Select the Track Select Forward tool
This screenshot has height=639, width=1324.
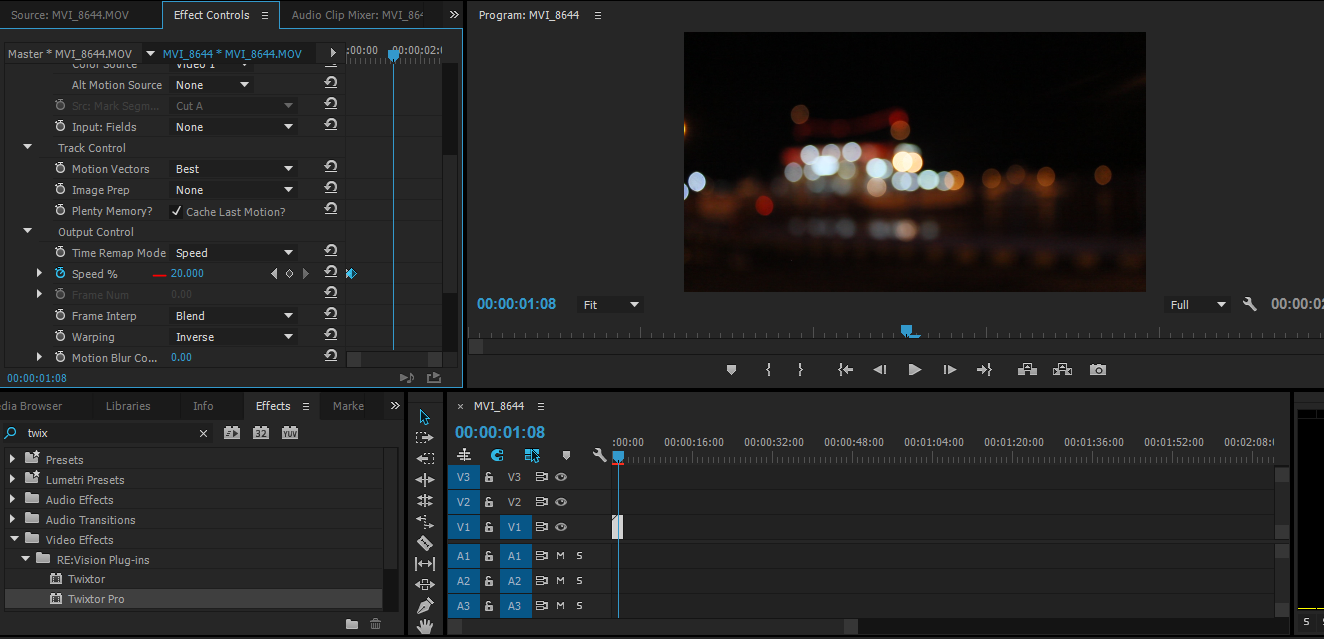click(x=425, y=437)
